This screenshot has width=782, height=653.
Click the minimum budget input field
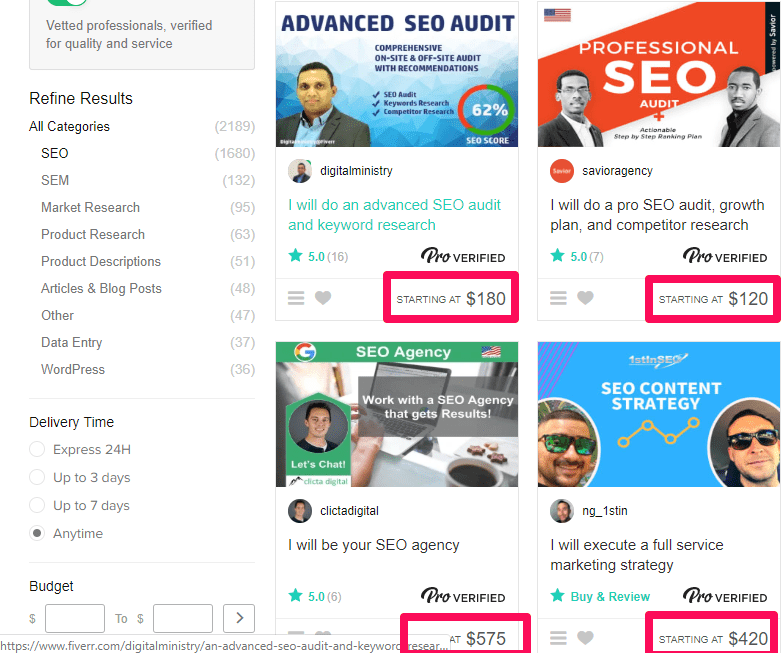pyautogui.click(x=75, y=618)
